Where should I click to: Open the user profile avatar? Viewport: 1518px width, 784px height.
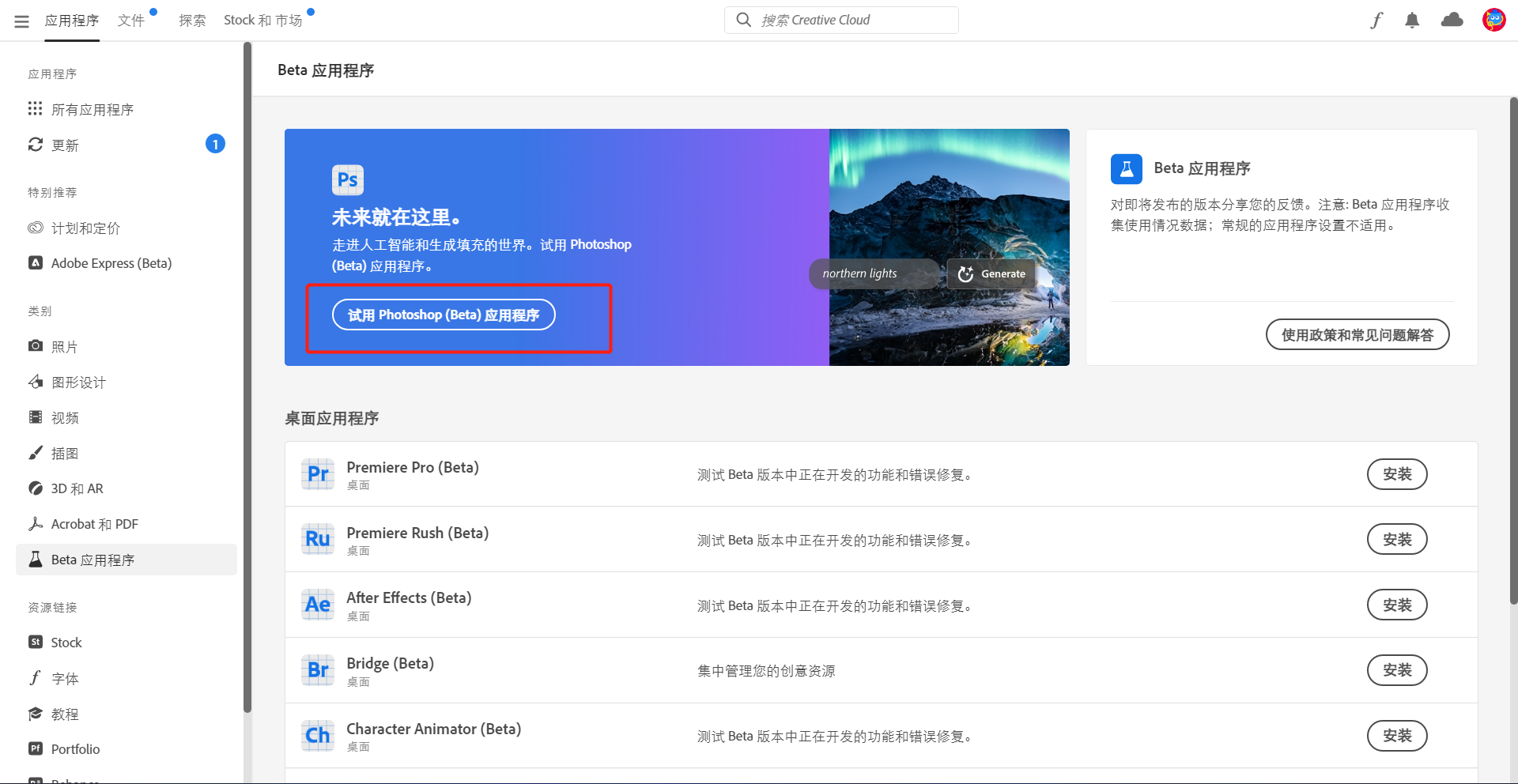tap(1493, 20)
